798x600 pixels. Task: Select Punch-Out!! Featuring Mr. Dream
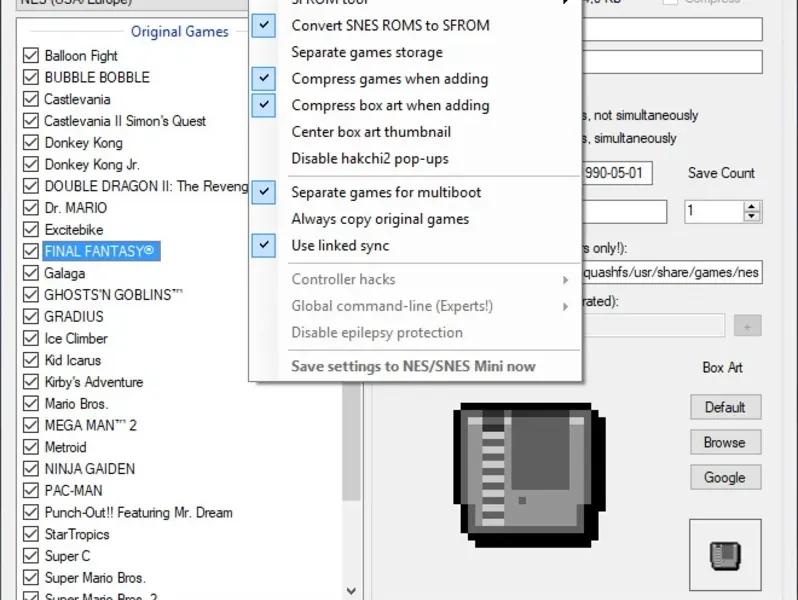[x=138, y=512]
